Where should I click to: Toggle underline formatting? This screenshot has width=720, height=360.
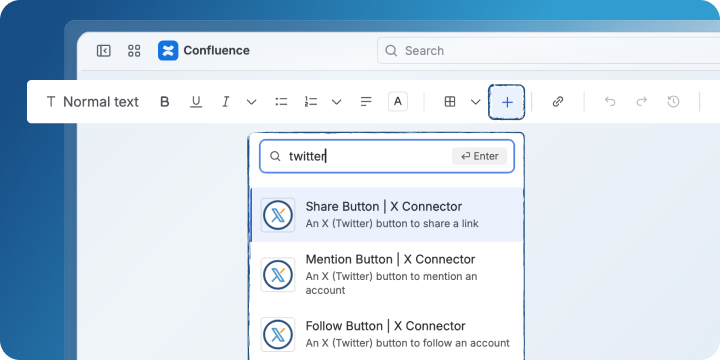coord(196,102)
